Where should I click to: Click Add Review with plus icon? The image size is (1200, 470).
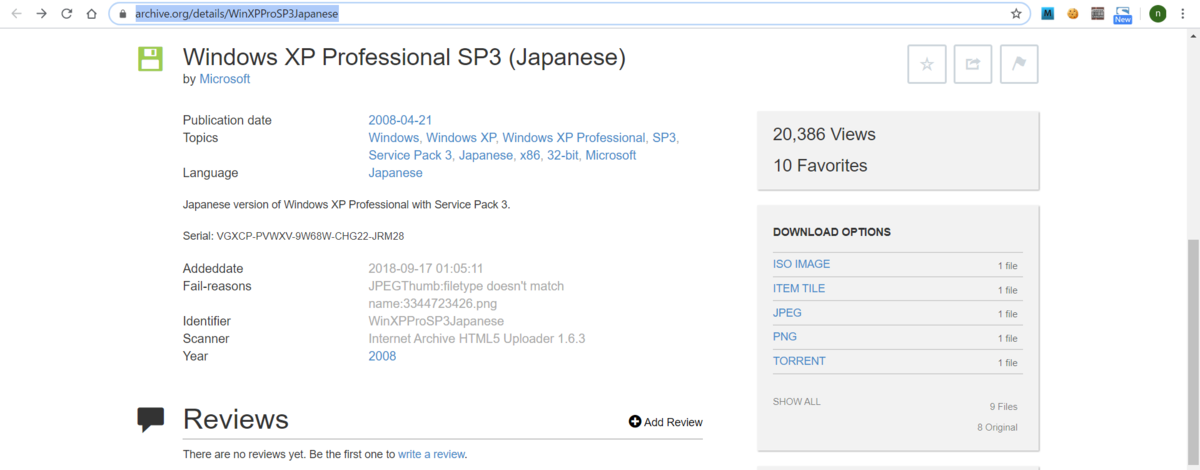tap(666, 422)
